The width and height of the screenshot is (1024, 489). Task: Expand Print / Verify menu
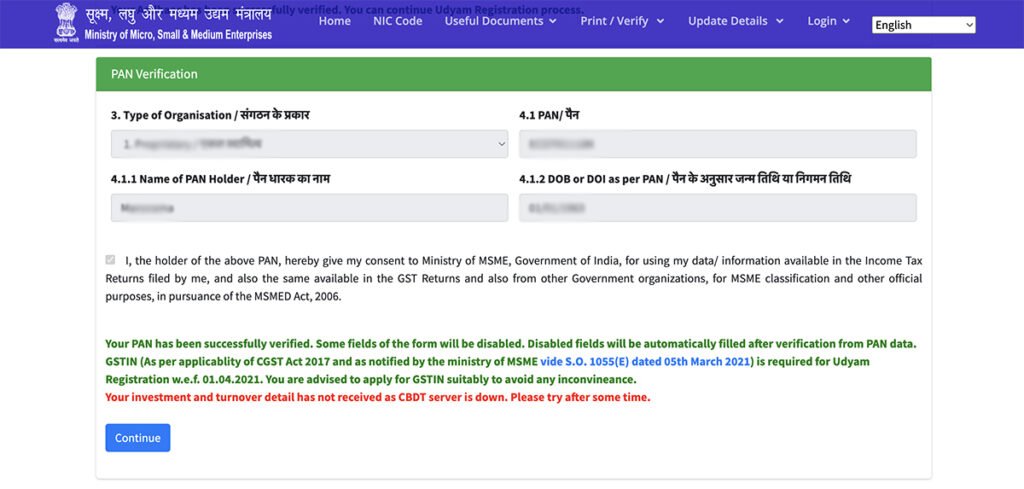pos(622,21)
